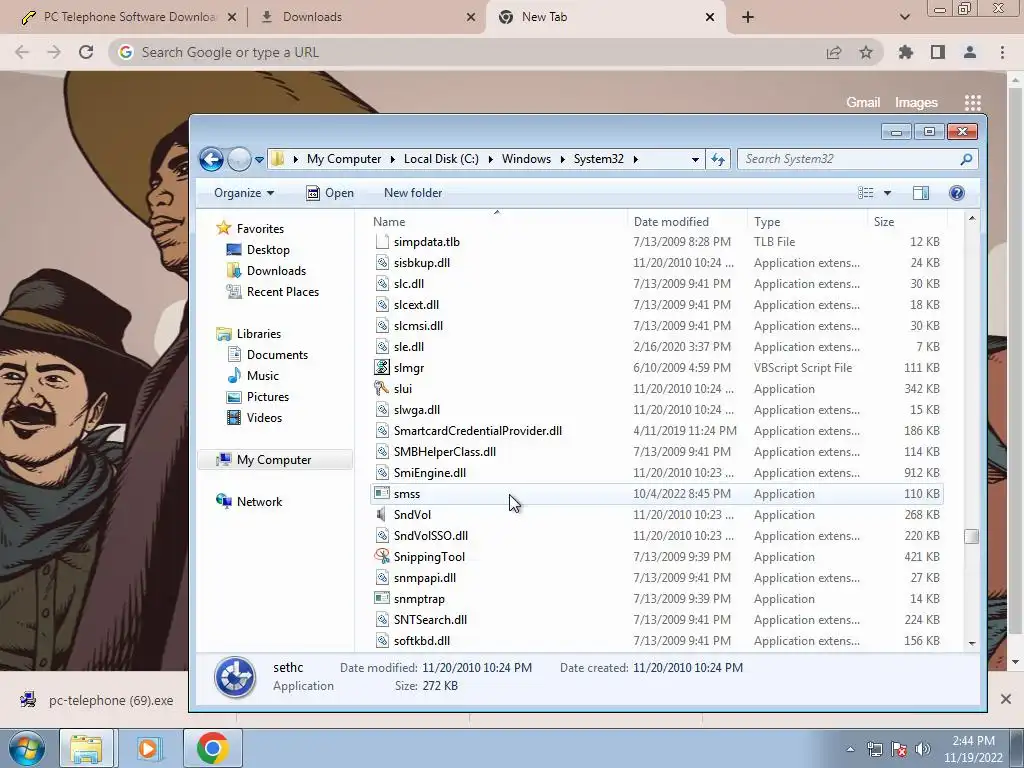Click Local Disk (C:) breadcrumb
The width and height of the screenshot is (1024, 768).
[x=441, y=159]
